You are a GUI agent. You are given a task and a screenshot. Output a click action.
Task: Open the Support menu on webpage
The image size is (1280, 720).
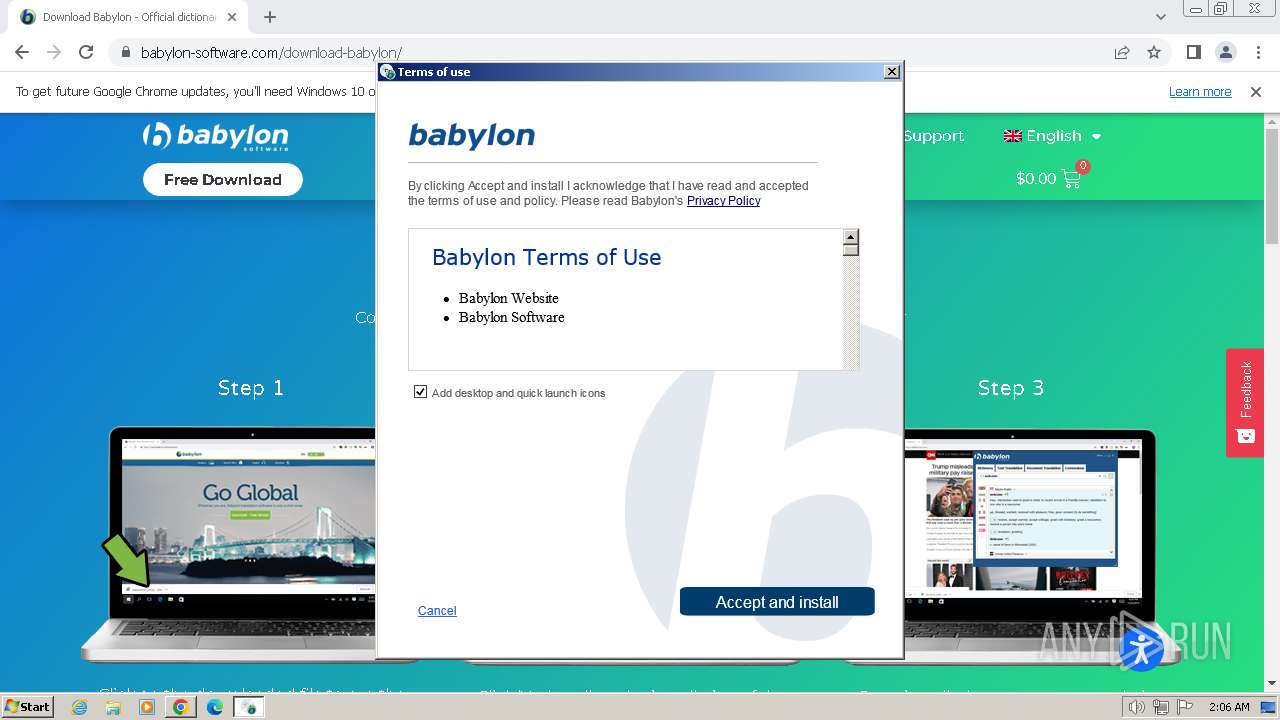[x=933, y=136]
